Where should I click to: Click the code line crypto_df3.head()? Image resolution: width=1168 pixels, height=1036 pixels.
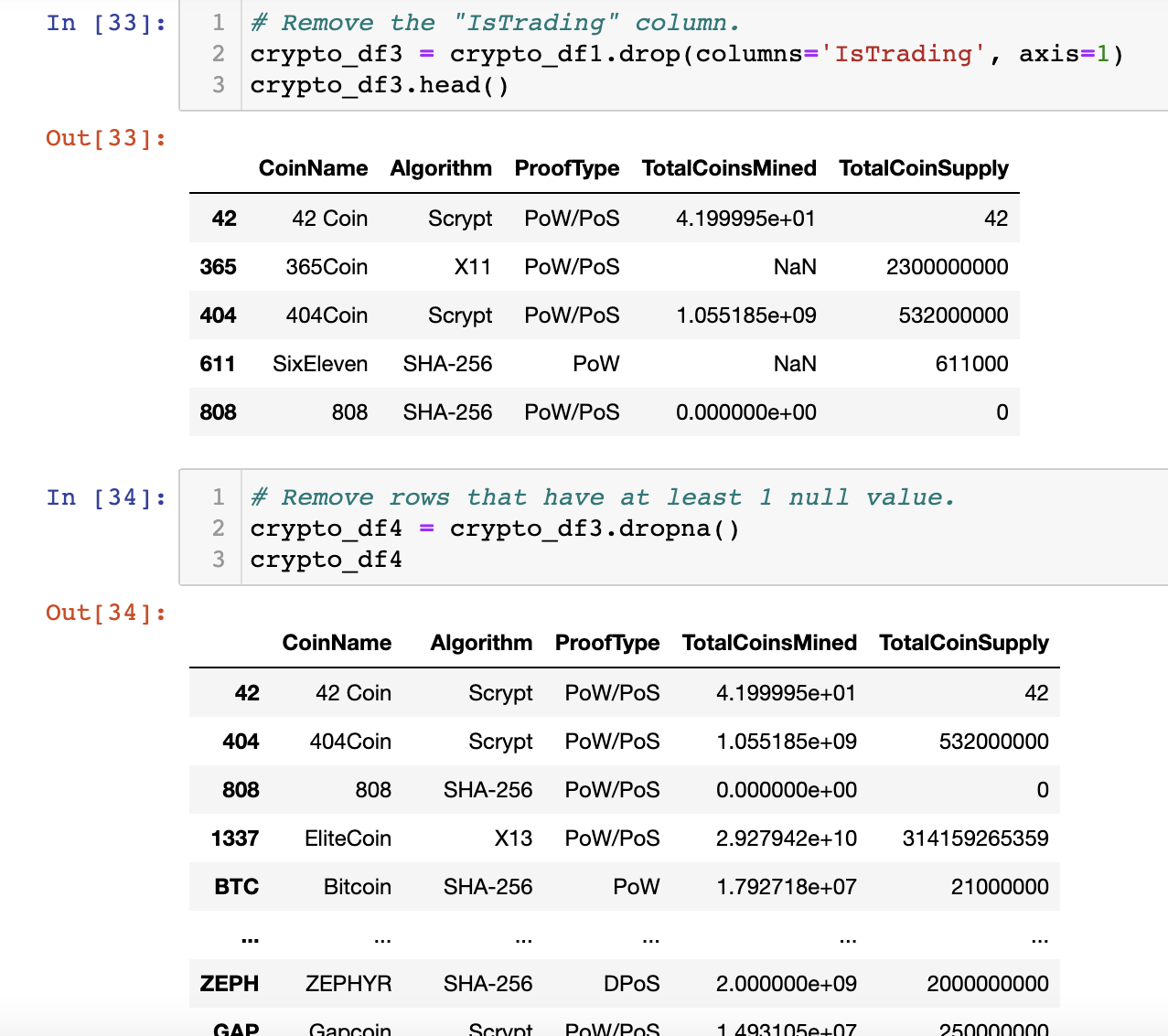point(380,85)
